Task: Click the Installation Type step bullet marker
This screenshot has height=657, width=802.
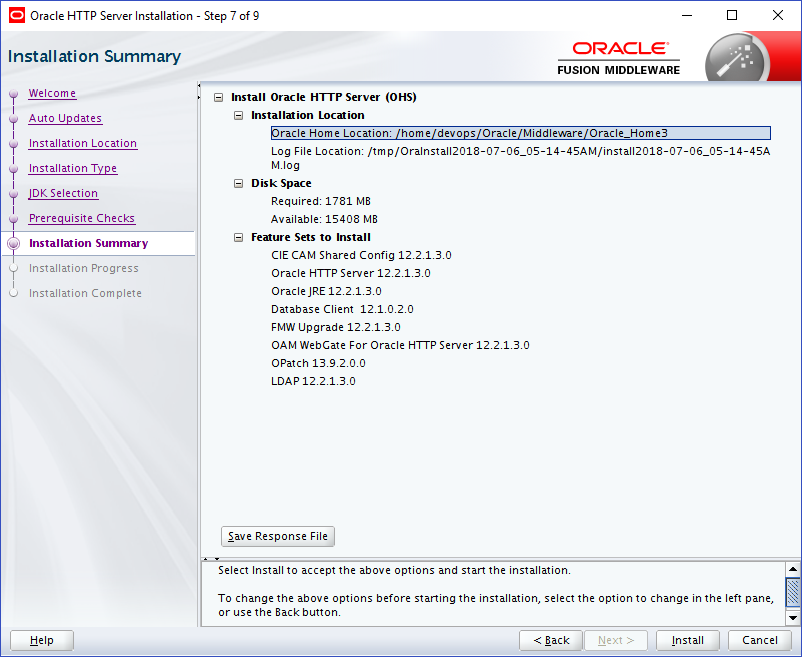Action: pos(14,169)
